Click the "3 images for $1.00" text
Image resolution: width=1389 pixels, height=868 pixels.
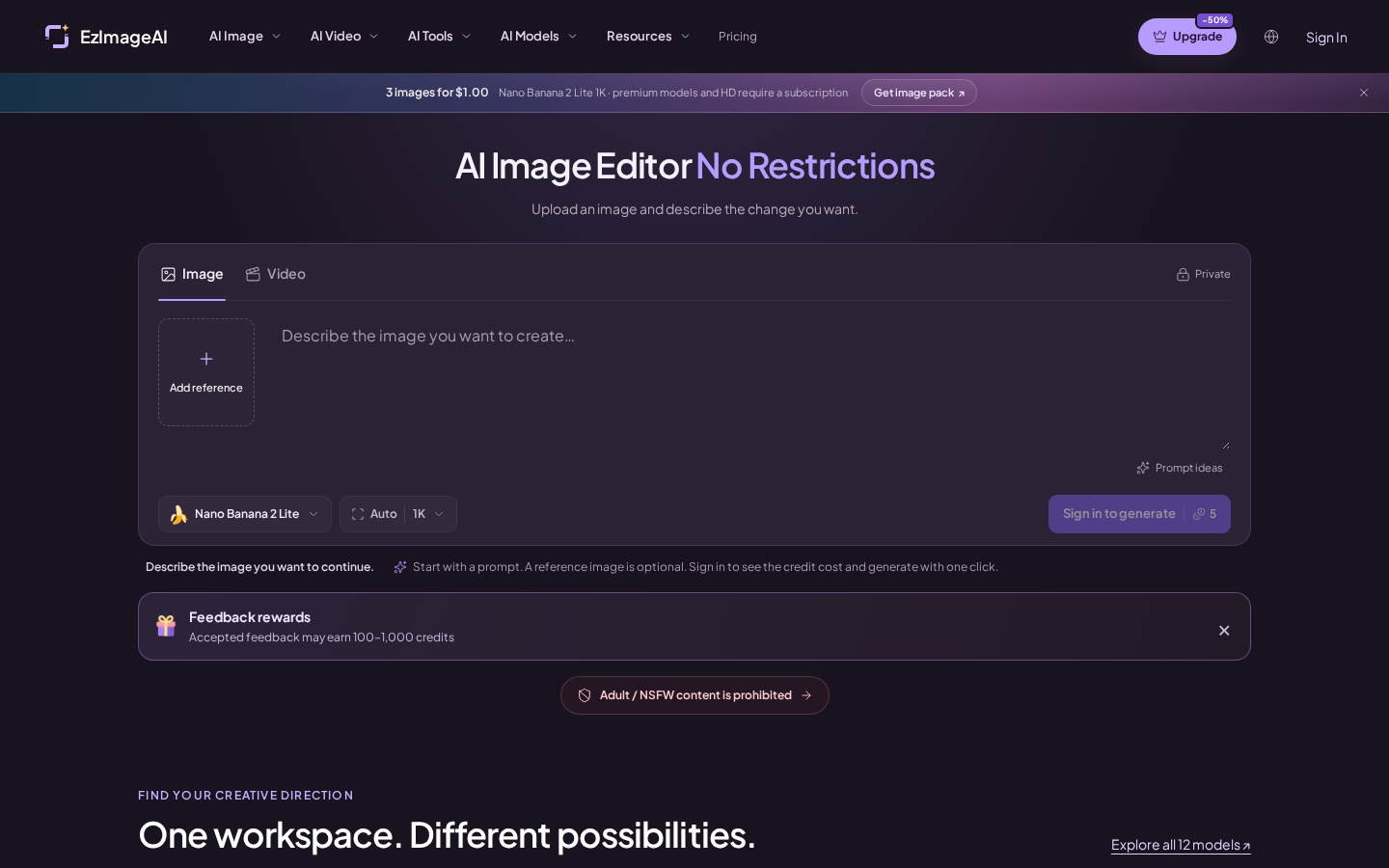[437, 93]
